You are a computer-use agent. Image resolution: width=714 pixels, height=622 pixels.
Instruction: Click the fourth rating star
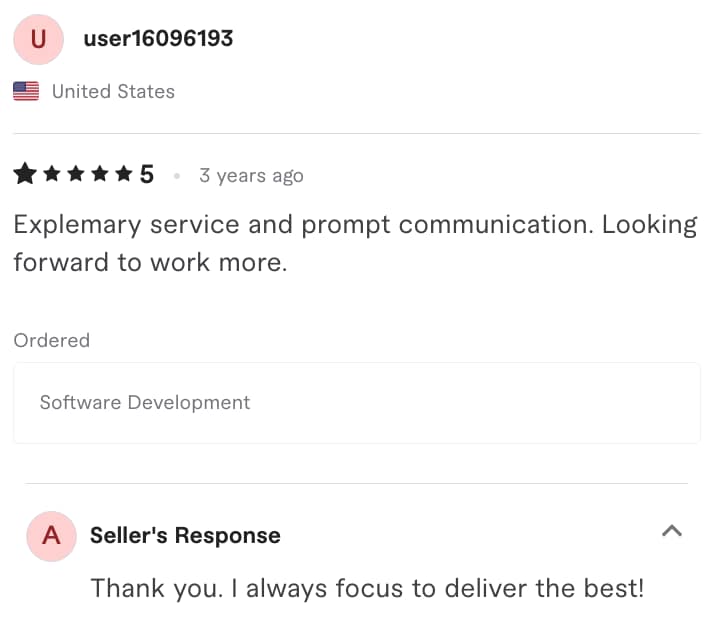pyautogui.click(x=99, y=175)
